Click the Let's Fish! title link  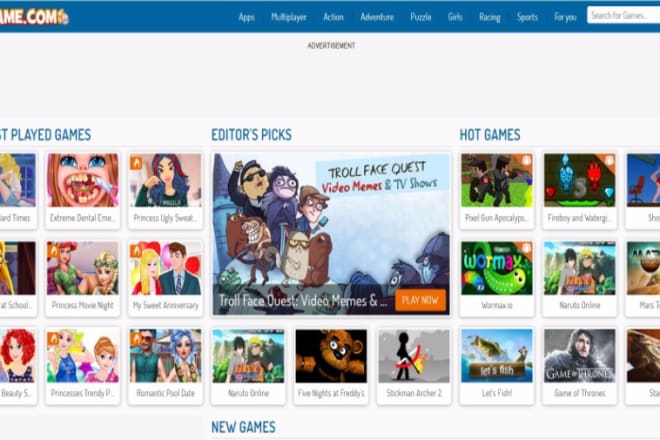point(497,393)
